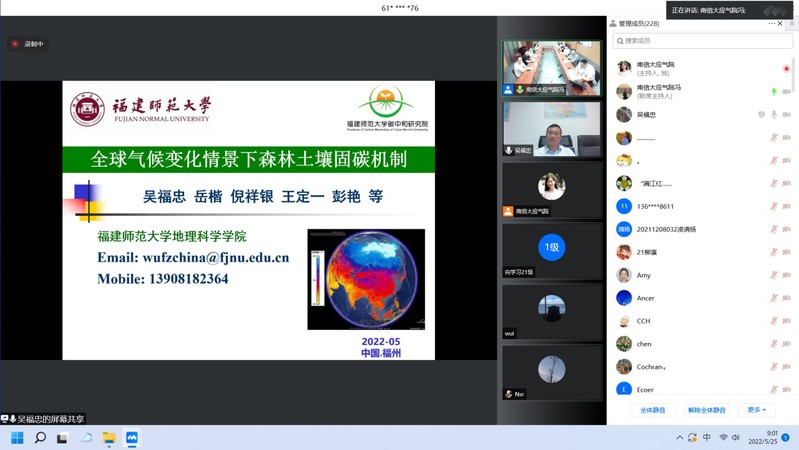Image resolution: width=799 pixels, height=450 pixels.
Task: Click the red recording icon beside the host
Action: tap(787, 69)
